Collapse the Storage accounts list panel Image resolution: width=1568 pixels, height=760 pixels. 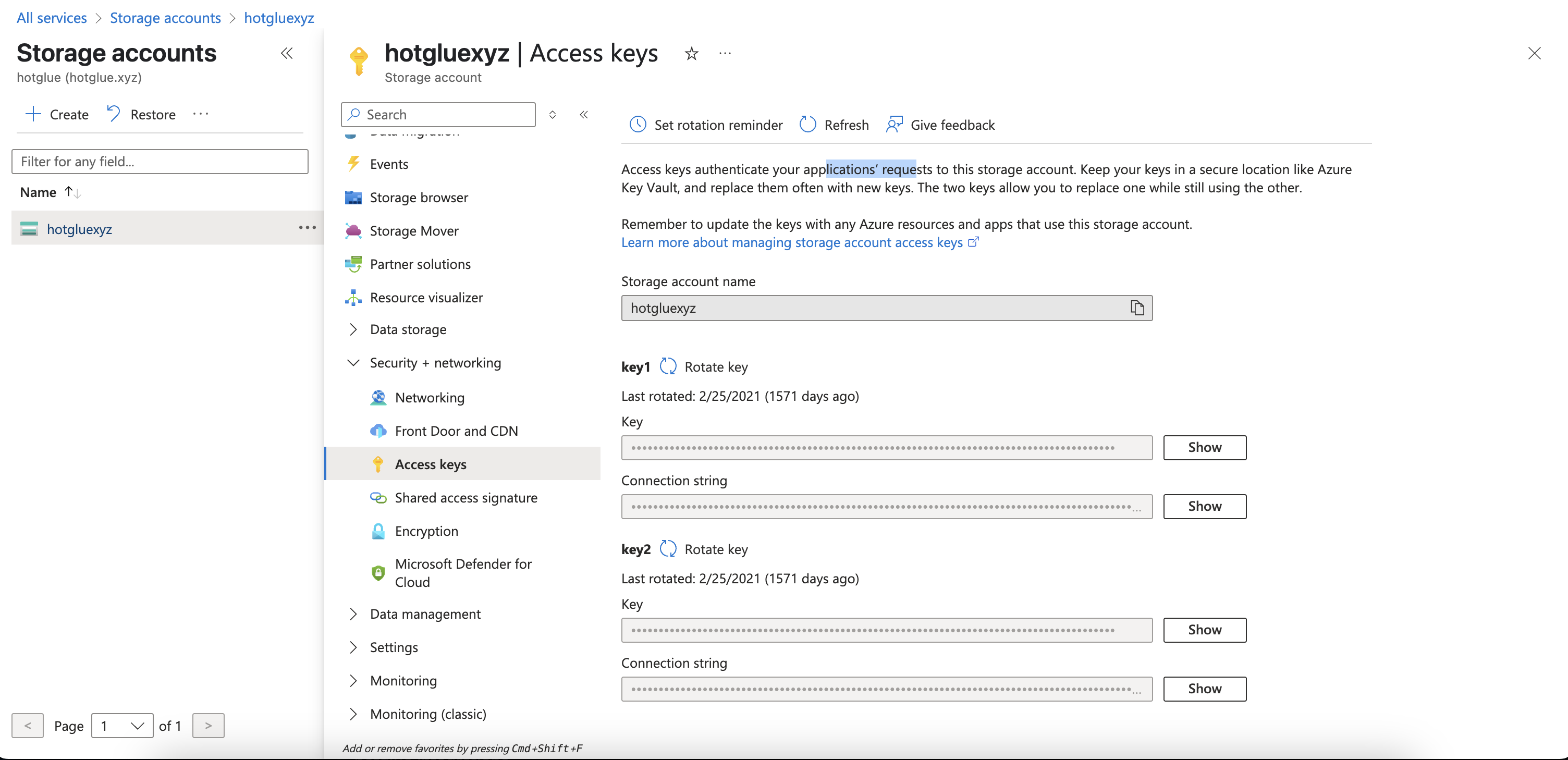click(287, 54)
